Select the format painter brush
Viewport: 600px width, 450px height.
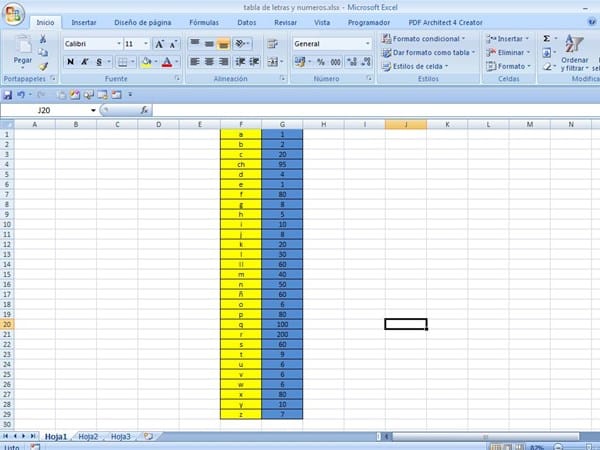click(x=43, y=67)
